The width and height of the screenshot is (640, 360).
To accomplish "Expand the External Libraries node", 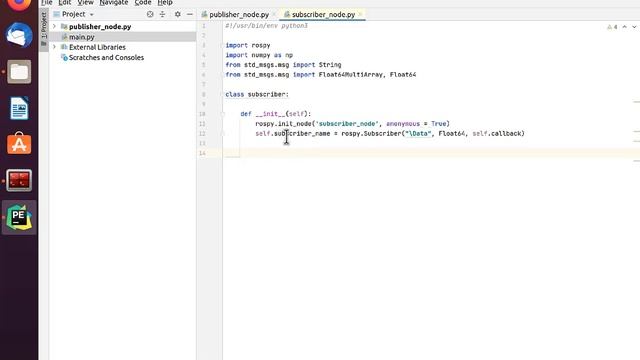I will click(x=54, y=47).
